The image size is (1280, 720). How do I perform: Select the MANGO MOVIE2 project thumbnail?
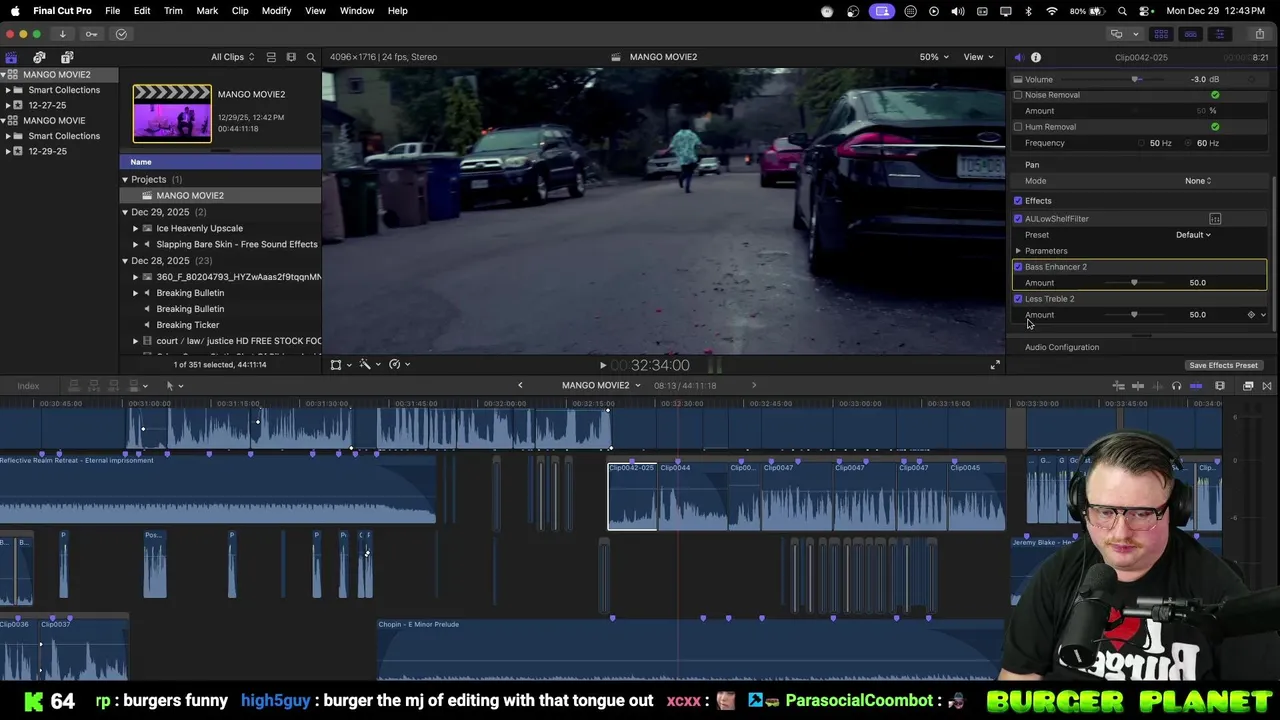click(172, 113)
